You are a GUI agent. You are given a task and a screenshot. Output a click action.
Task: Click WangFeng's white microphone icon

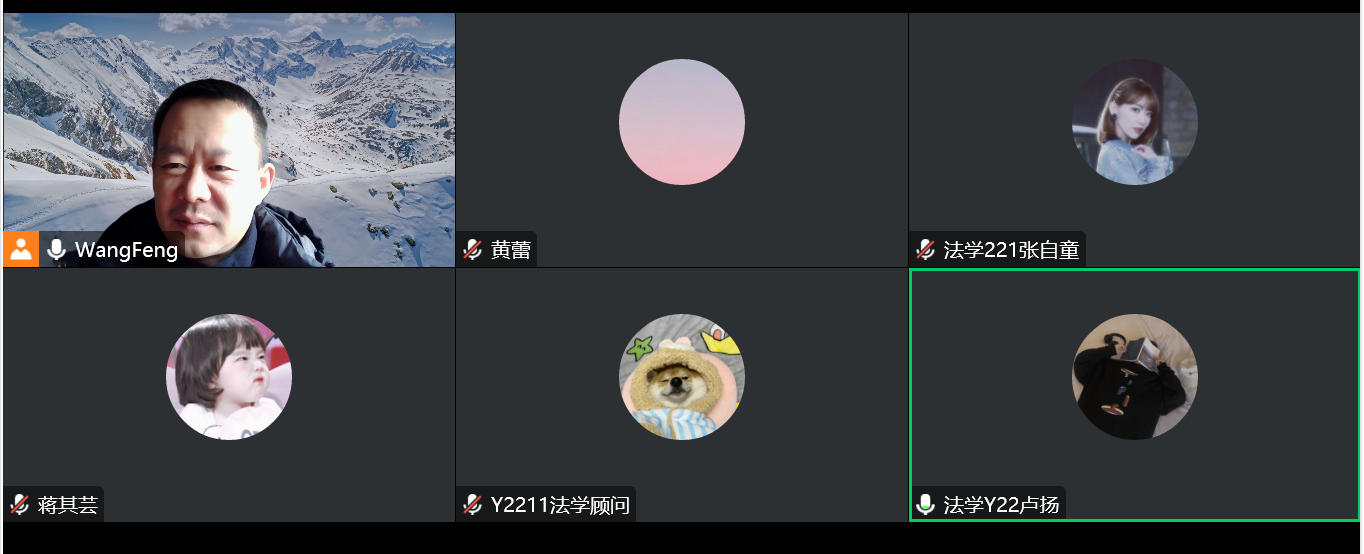coord(57,249)
